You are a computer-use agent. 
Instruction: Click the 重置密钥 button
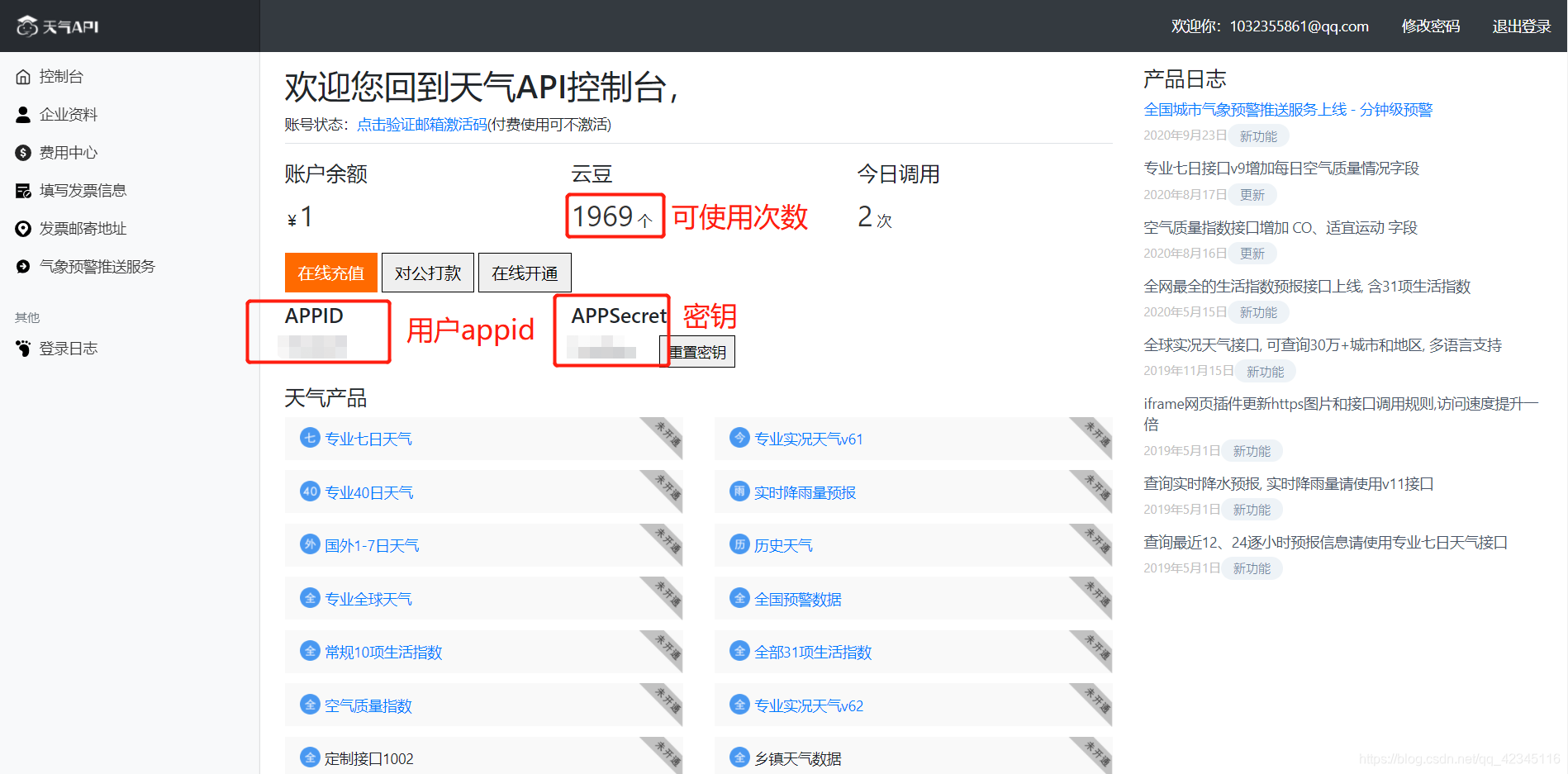[x=697, y=352]
